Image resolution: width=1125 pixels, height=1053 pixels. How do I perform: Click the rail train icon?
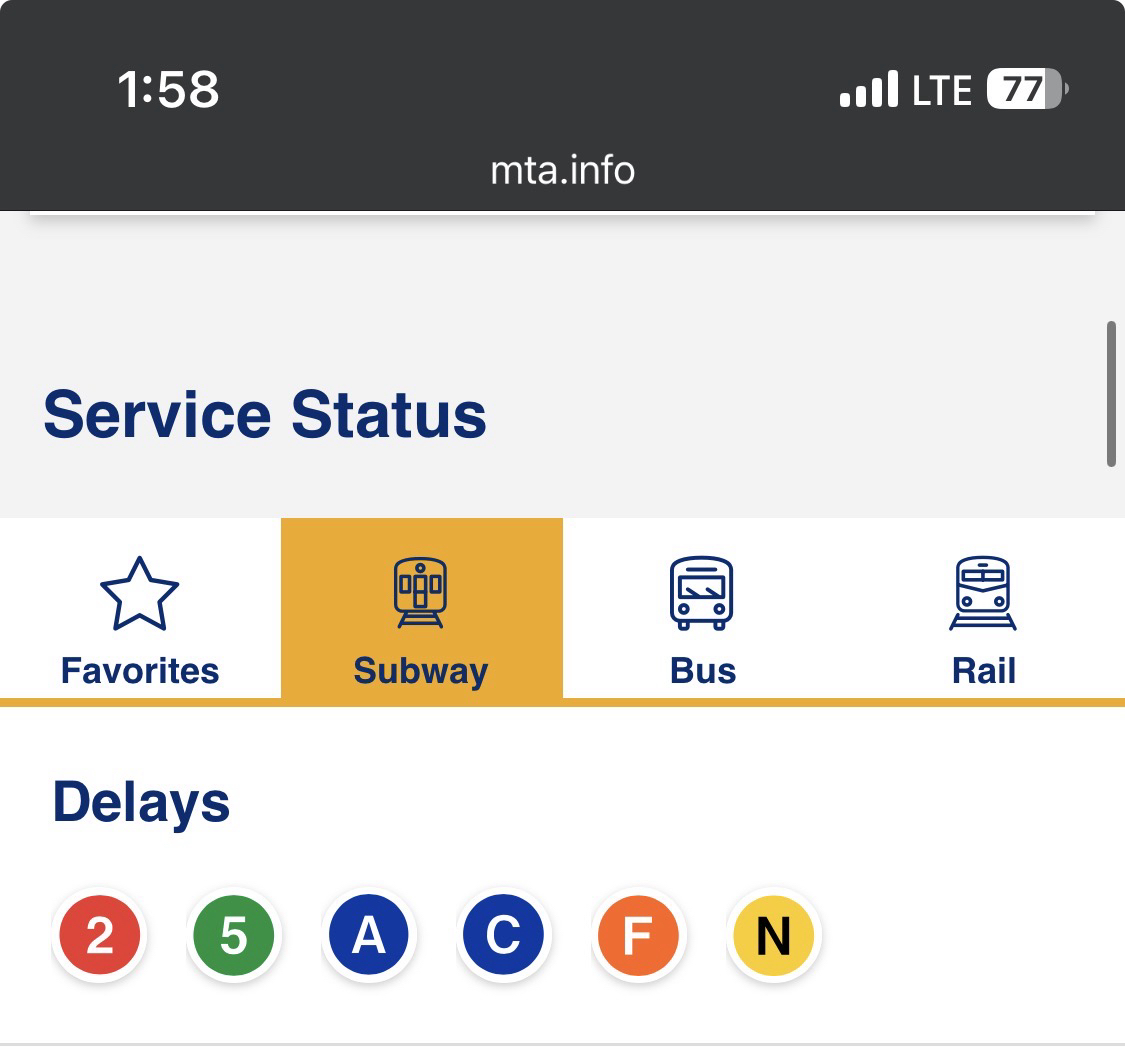[983, 593]
